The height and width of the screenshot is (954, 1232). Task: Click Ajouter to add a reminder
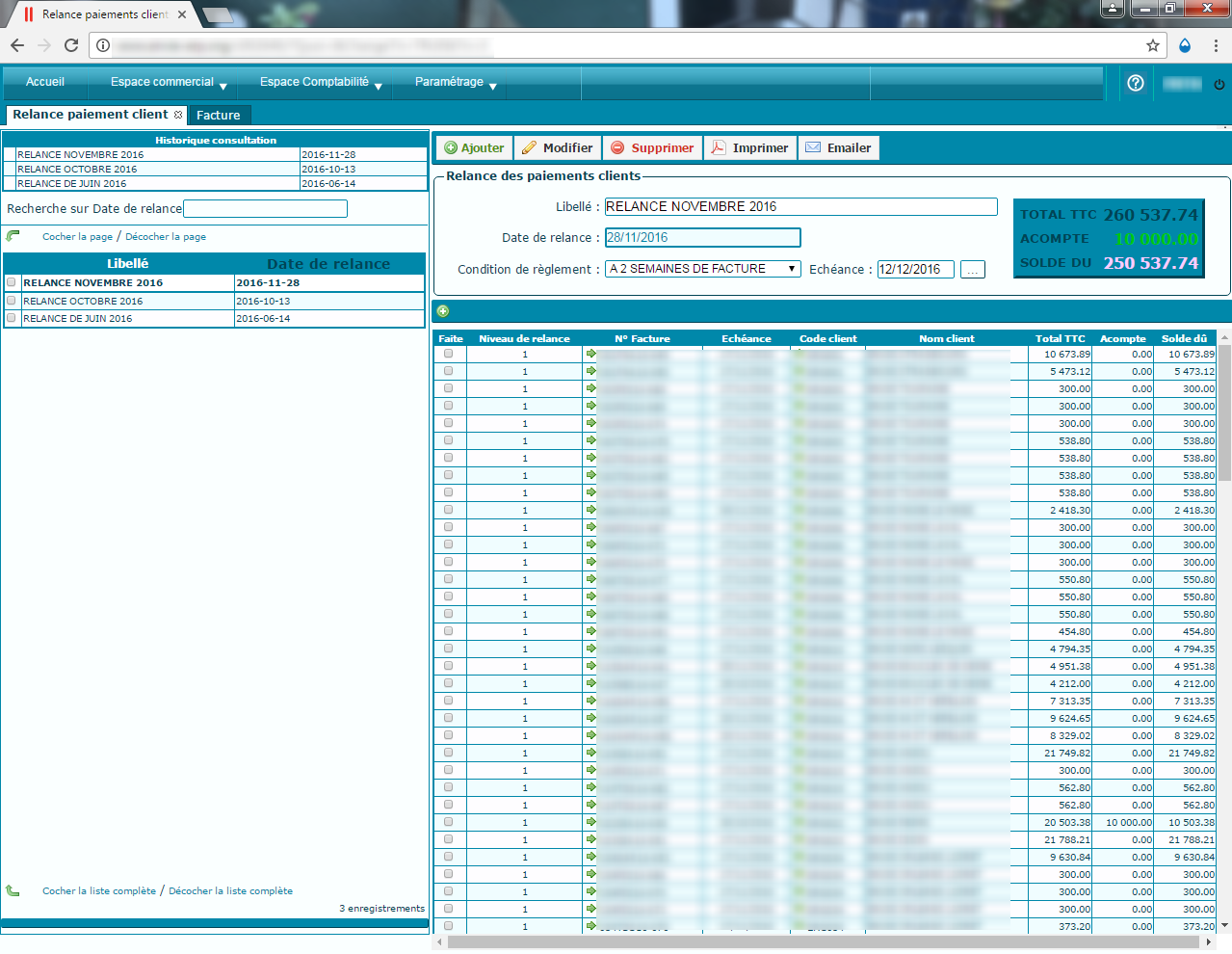[474, 148]
